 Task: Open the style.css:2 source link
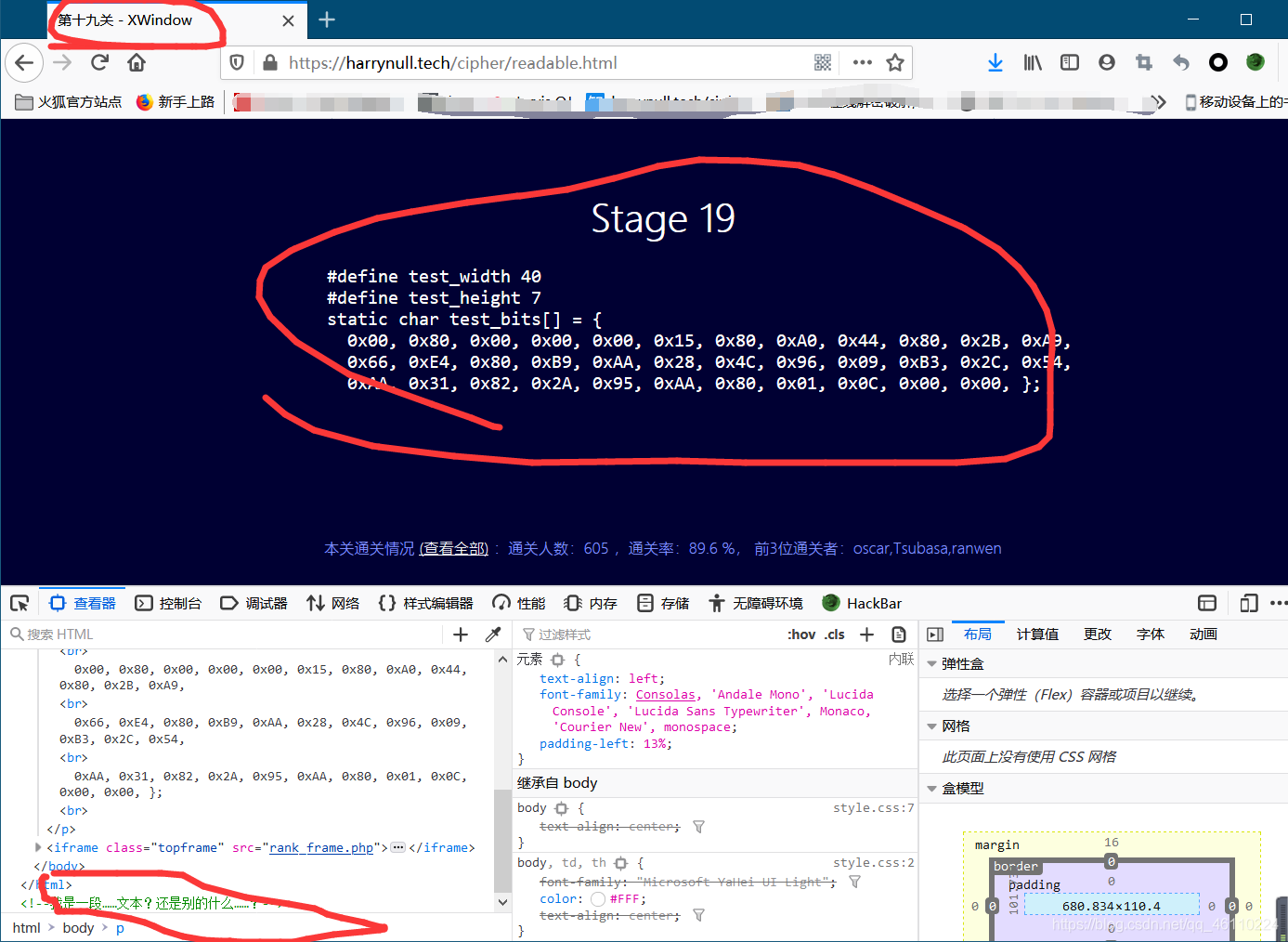(874, 863)
